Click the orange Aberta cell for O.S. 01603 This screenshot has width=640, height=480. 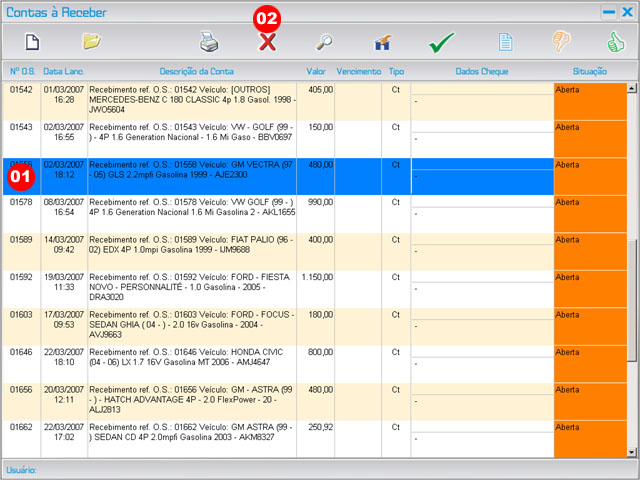(x=589, y=326)
